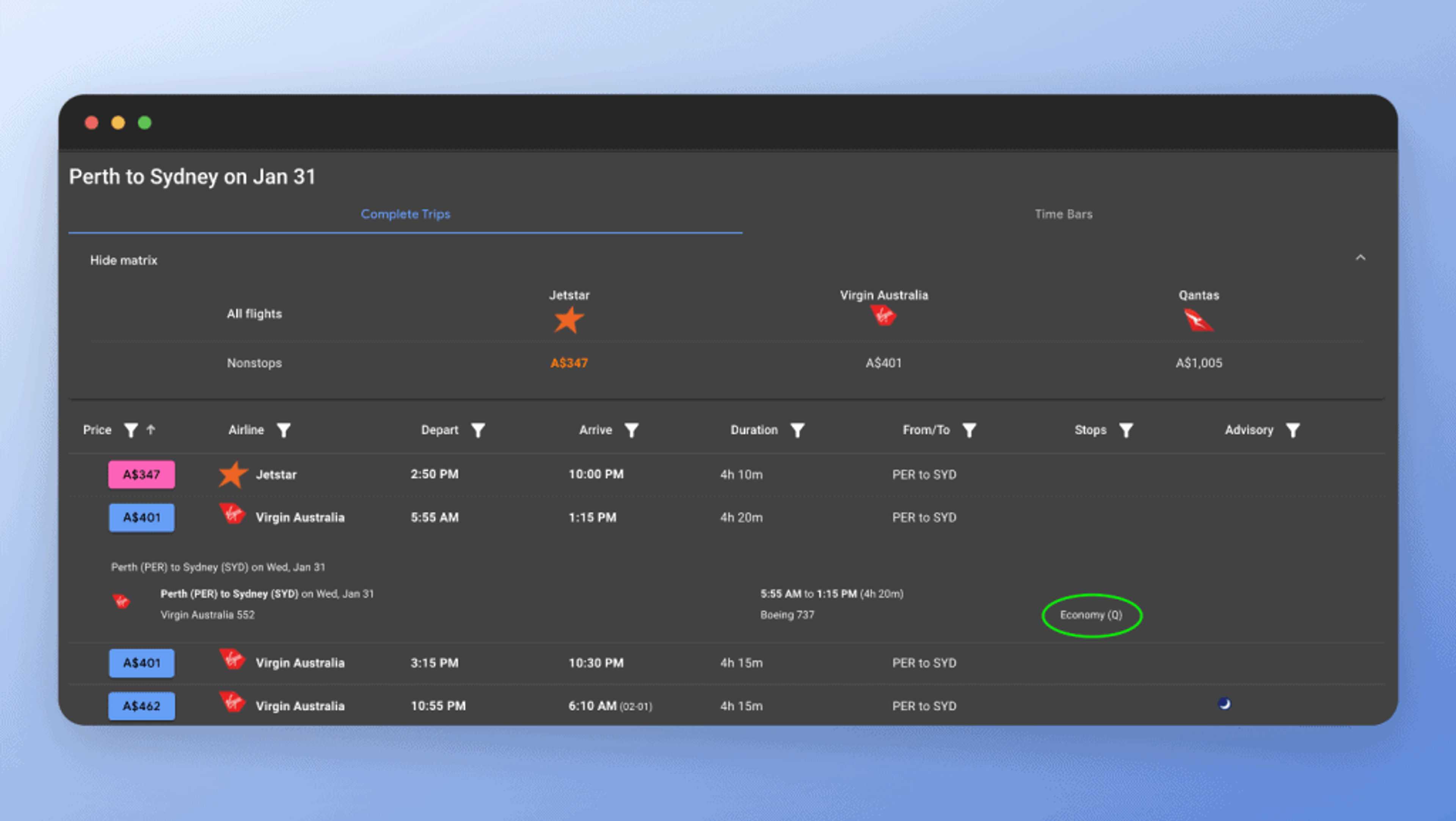Select Jetstar A$347 nonstop matrix price
The height and width of the screenshot is (821, 1456).
pyautogui.click(x=569, y=363)
